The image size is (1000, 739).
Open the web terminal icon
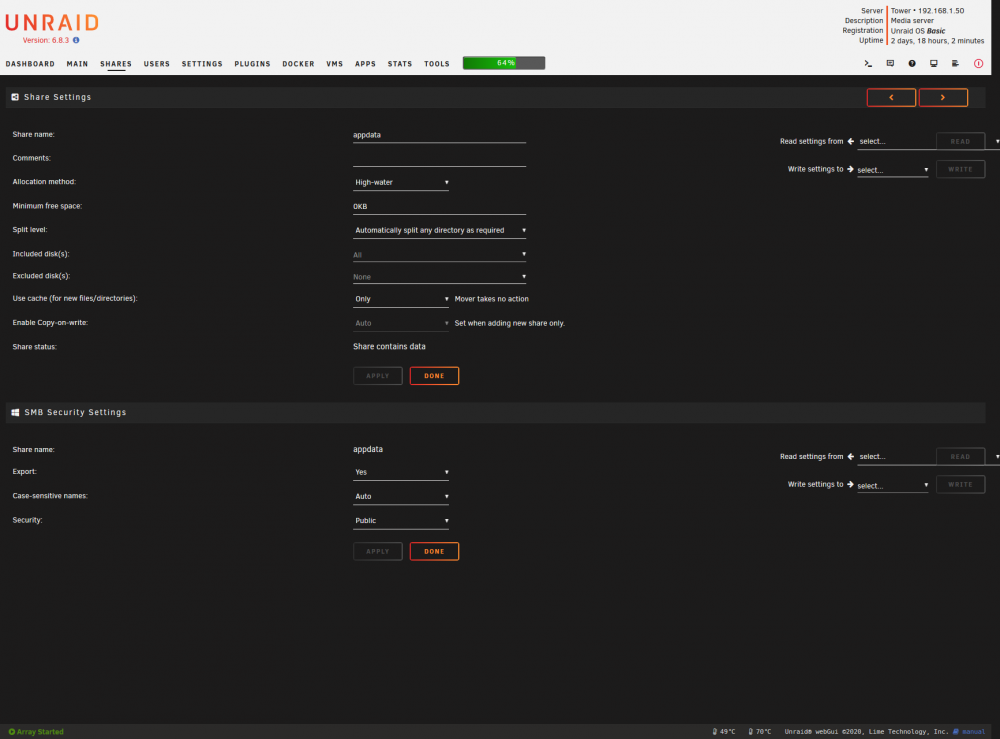tap(868, 63)
